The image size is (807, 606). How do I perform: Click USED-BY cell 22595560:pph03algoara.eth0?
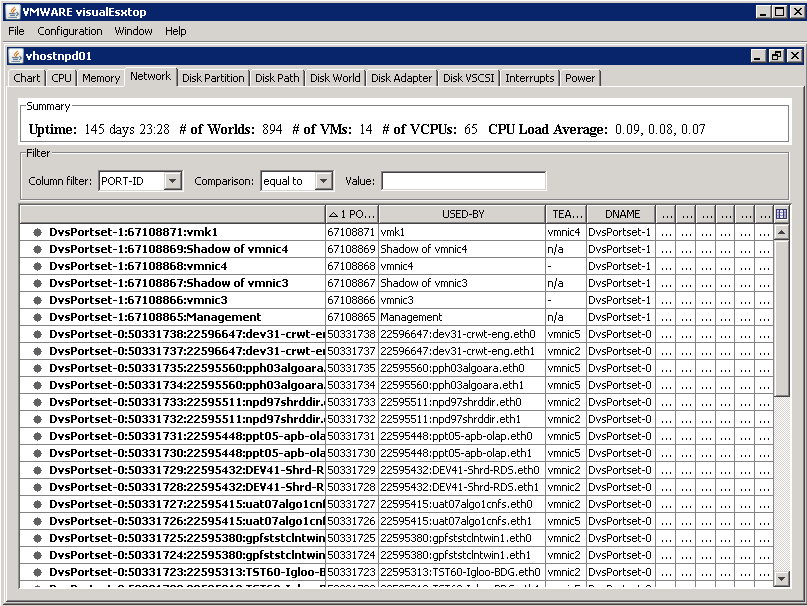pyautogui.click(x=462, y=368)
